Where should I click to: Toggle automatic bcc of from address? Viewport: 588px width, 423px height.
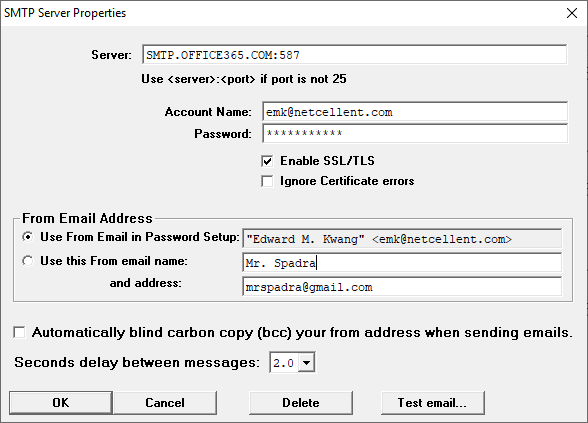[19, 332]
